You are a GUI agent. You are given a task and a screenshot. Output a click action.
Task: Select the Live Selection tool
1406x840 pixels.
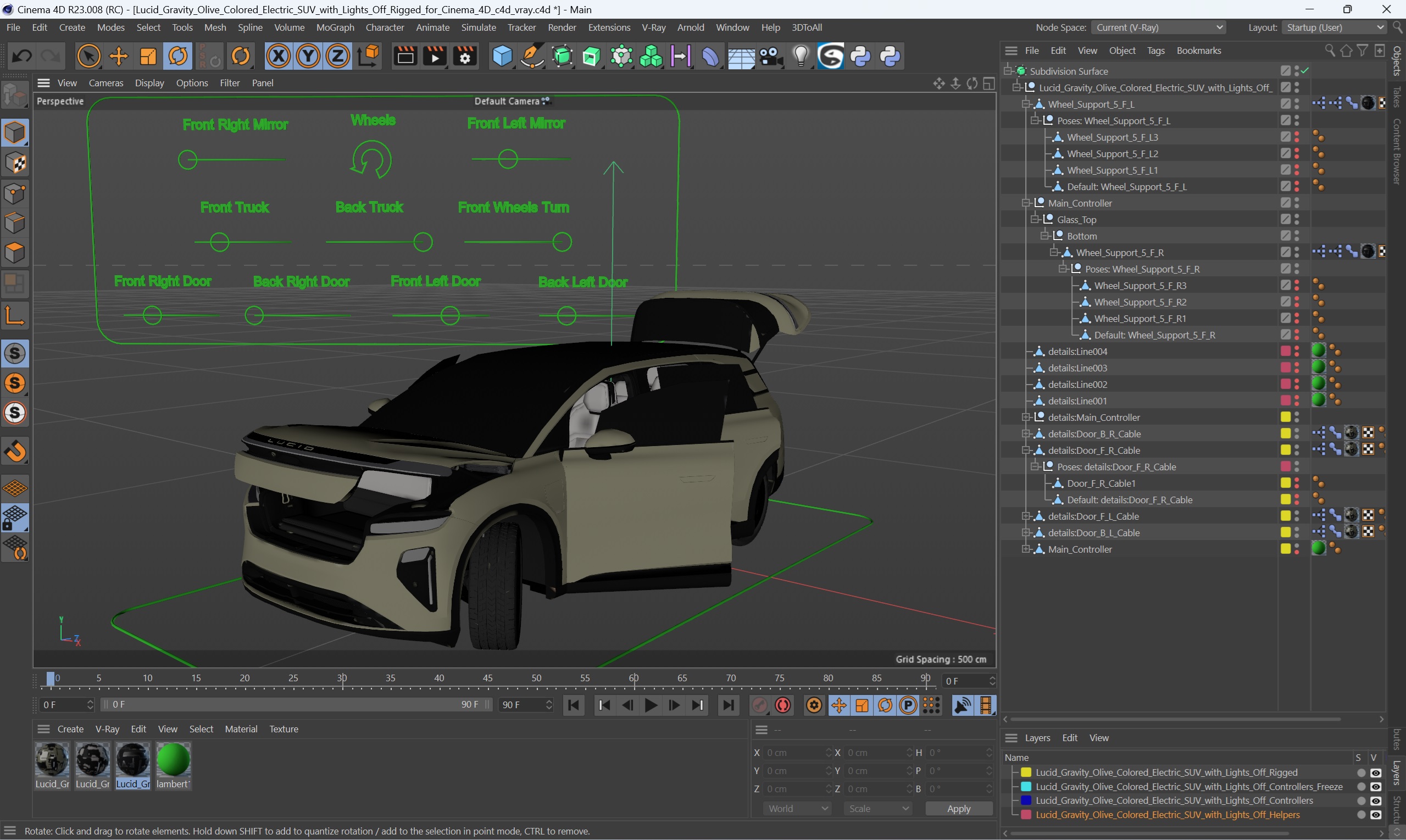[x=89, y=56]
